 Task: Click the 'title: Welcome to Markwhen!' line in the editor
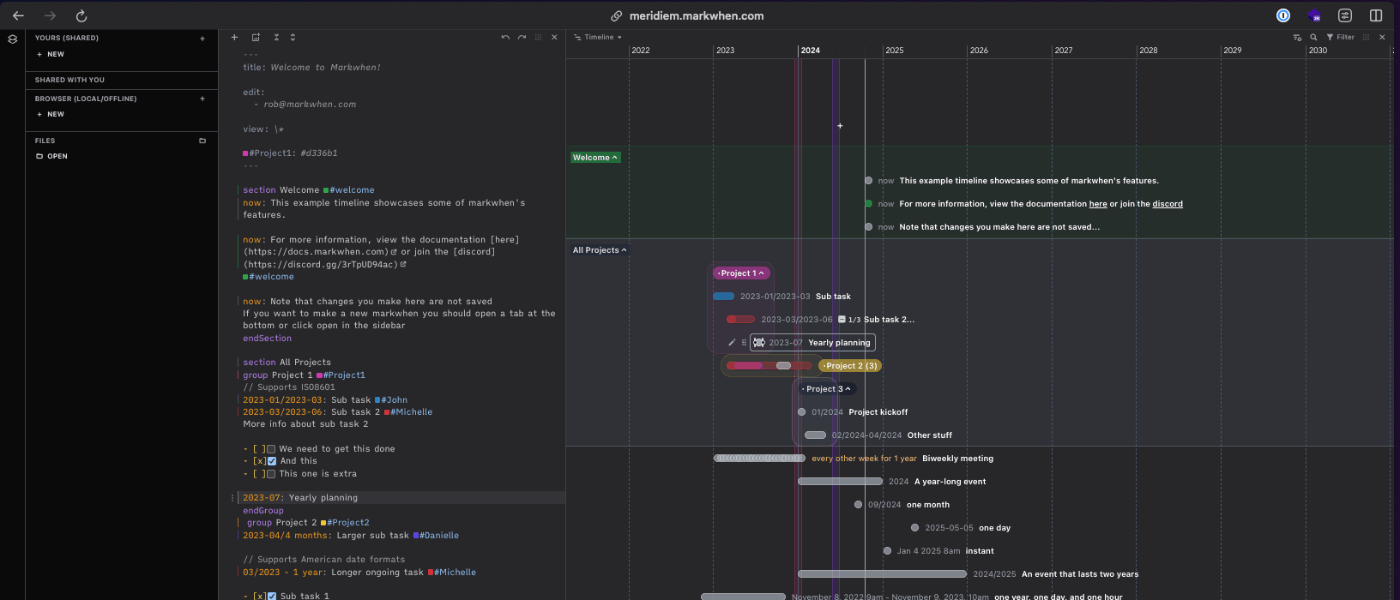tap(312, 67)
